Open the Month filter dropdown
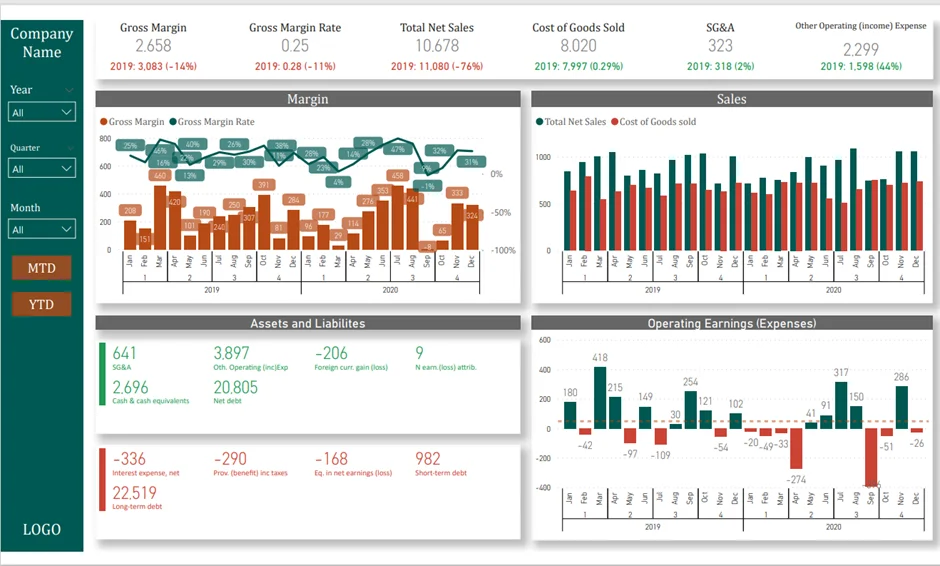Screen dimensions: 940x566 tap(42, 229)
